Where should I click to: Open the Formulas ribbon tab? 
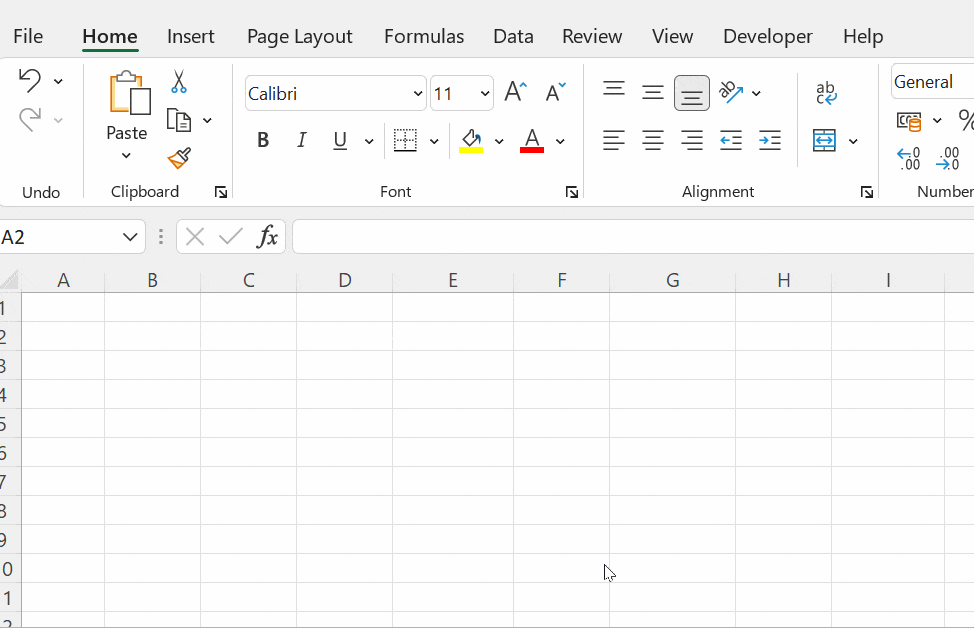pyautogui.click(x=423, y=36)
